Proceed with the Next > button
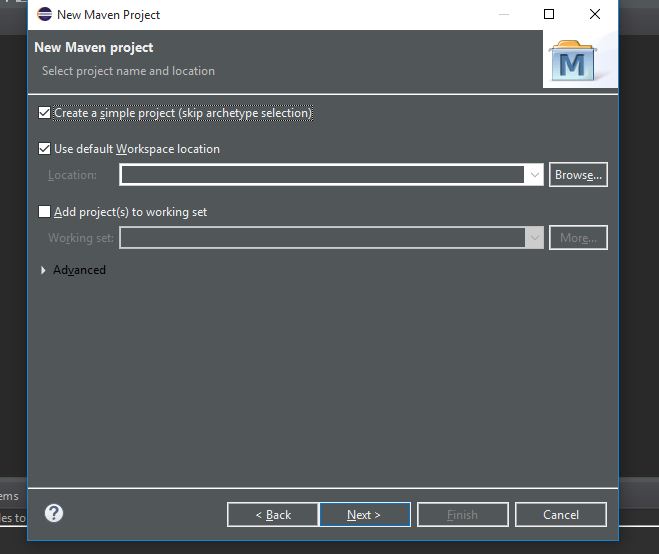Viewport: 659px width, 554px height. tap(365, 514)
